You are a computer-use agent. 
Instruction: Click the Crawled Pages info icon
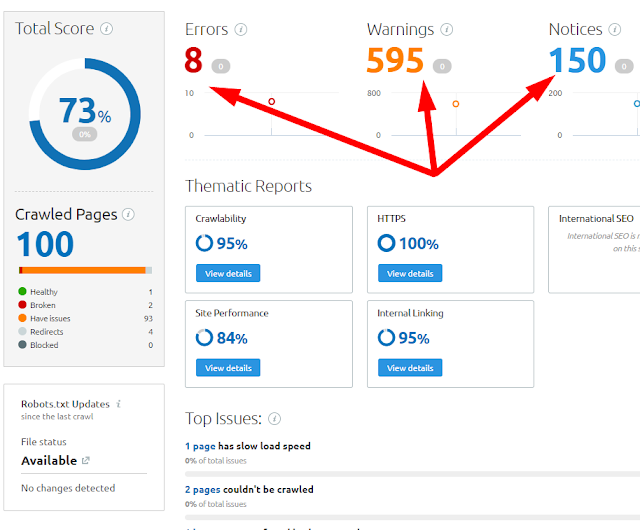[x=128, y=214]
